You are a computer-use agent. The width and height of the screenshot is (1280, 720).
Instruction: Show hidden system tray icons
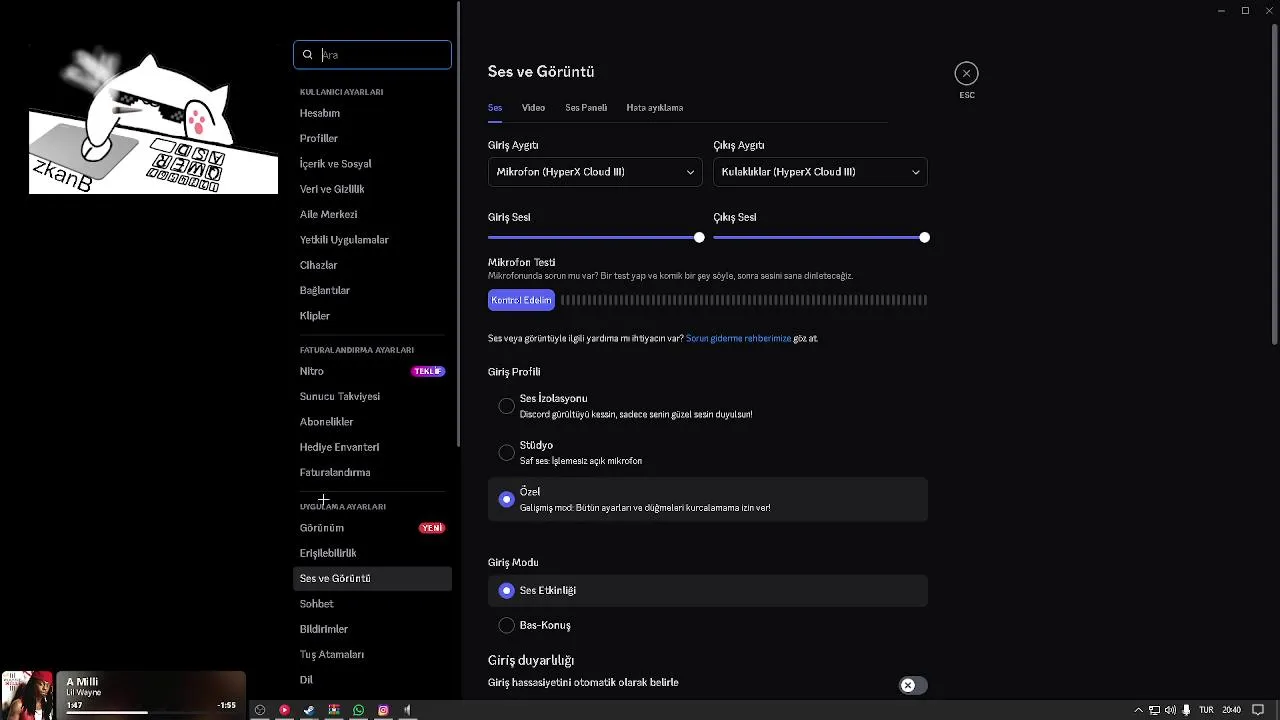click(1138, 710)
